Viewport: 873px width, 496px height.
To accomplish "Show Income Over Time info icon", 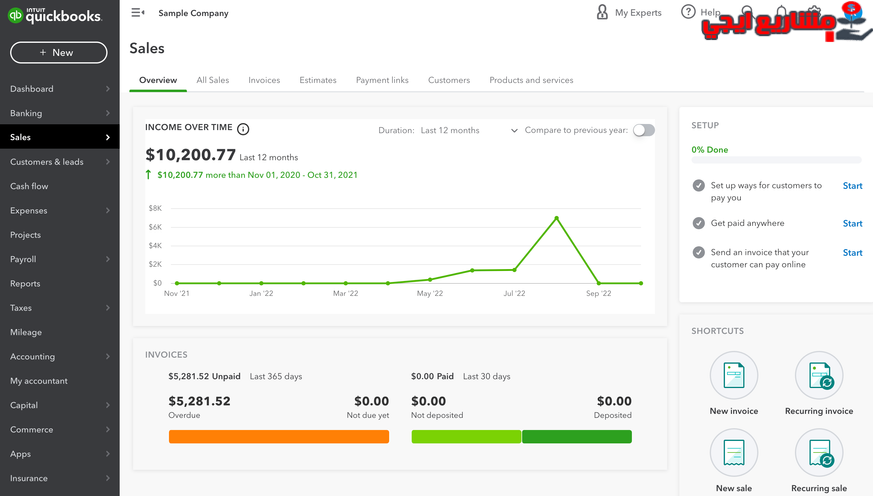I will (243, 129).
